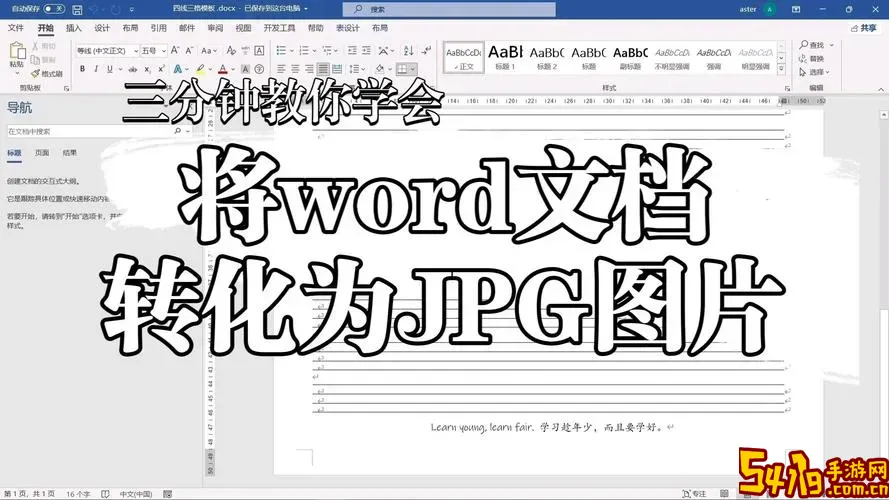Click the decrease indent icon
Screen dimensions: 889x500
(x=352, y=50)
